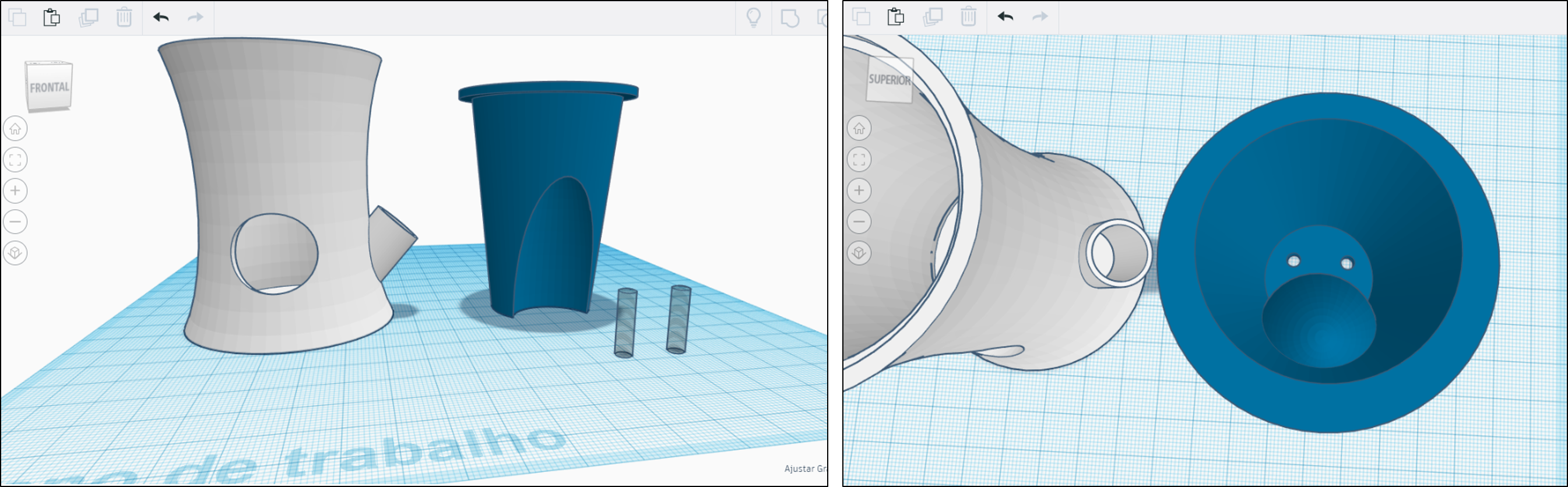Click Home view button in left window
Viewport: 1568px width, 487px height.
[x=15, y=128]
